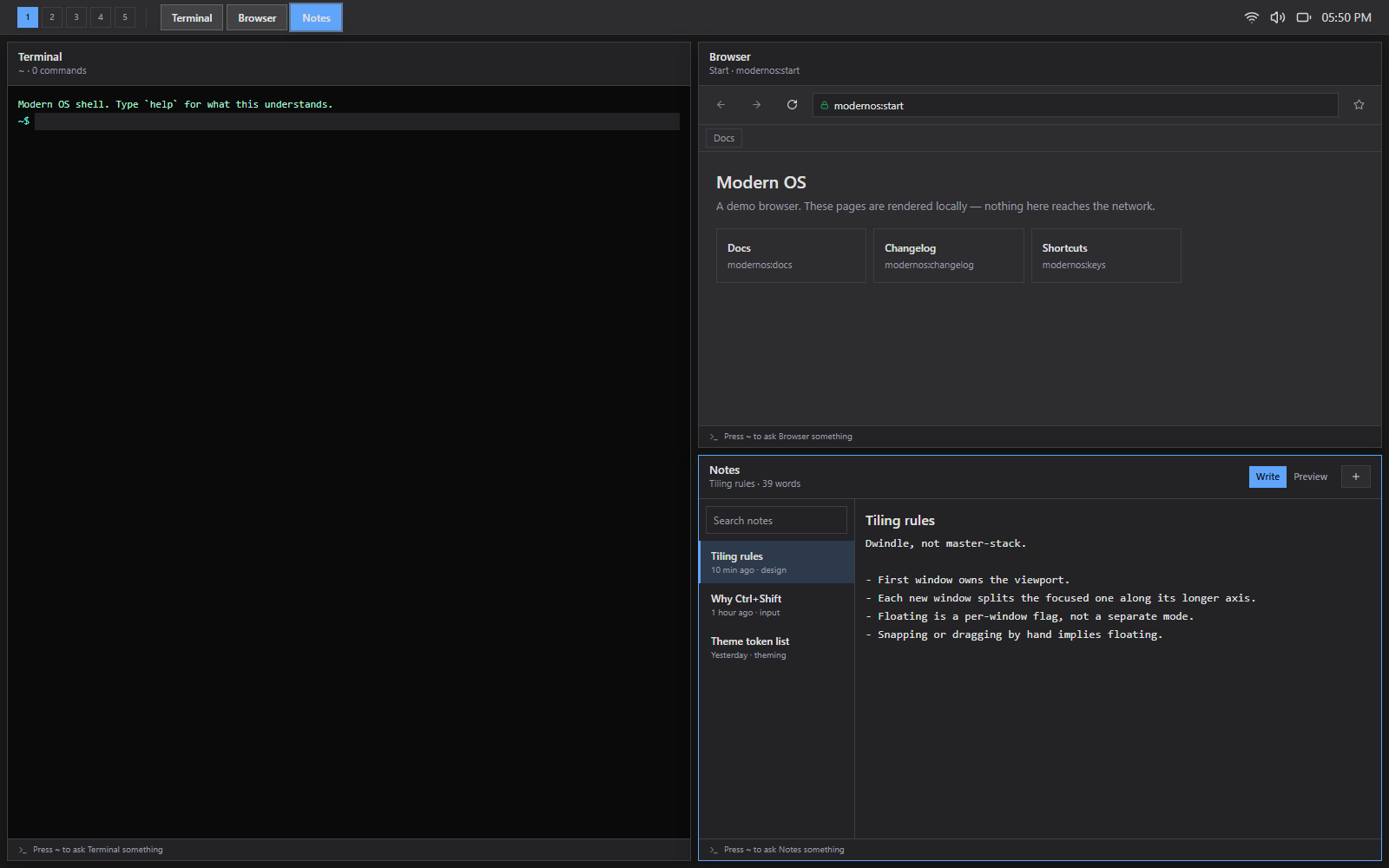The image size is (1389, 868).
Task: Click the lock icon in the address bar
Action: [x=824, y=106]
